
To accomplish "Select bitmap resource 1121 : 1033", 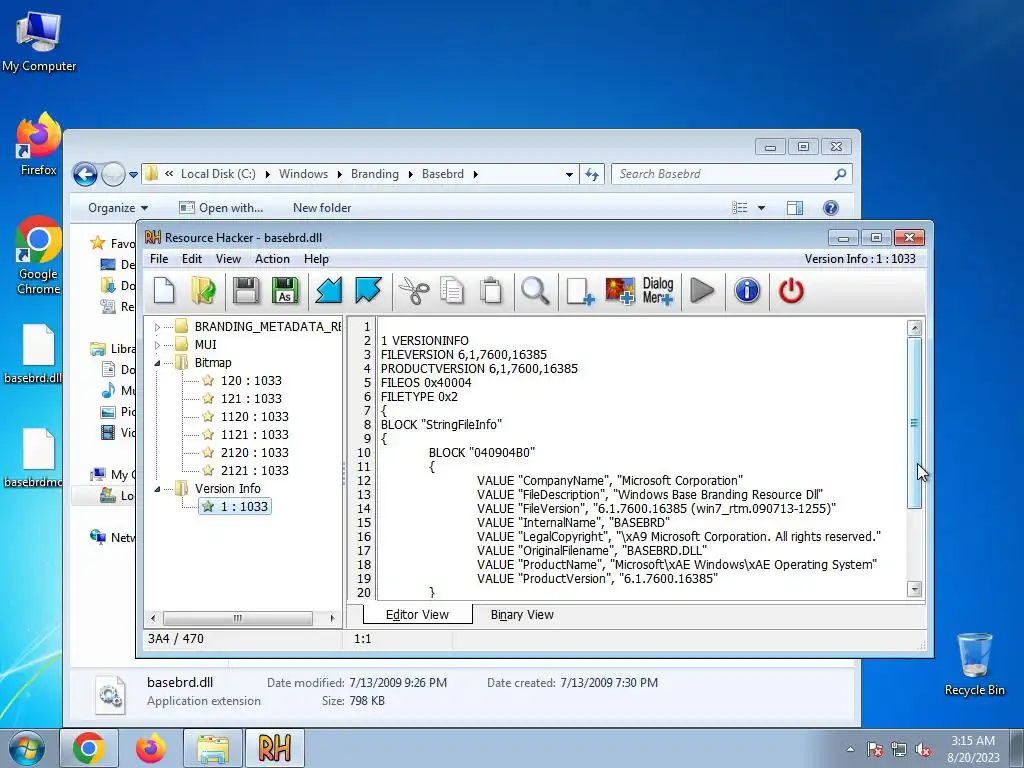I will (254, 434).
